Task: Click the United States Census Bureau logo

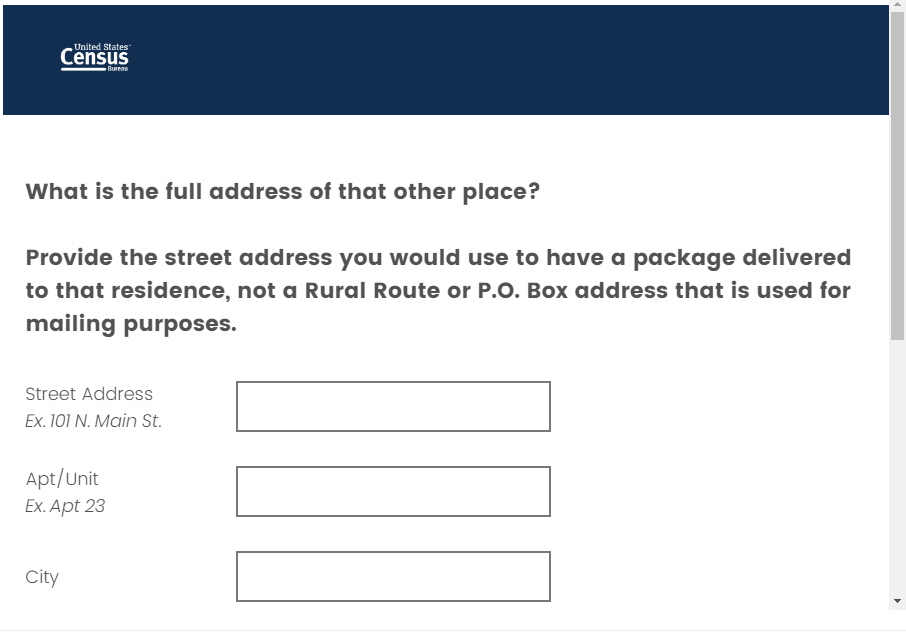Action: click(95, 59)
